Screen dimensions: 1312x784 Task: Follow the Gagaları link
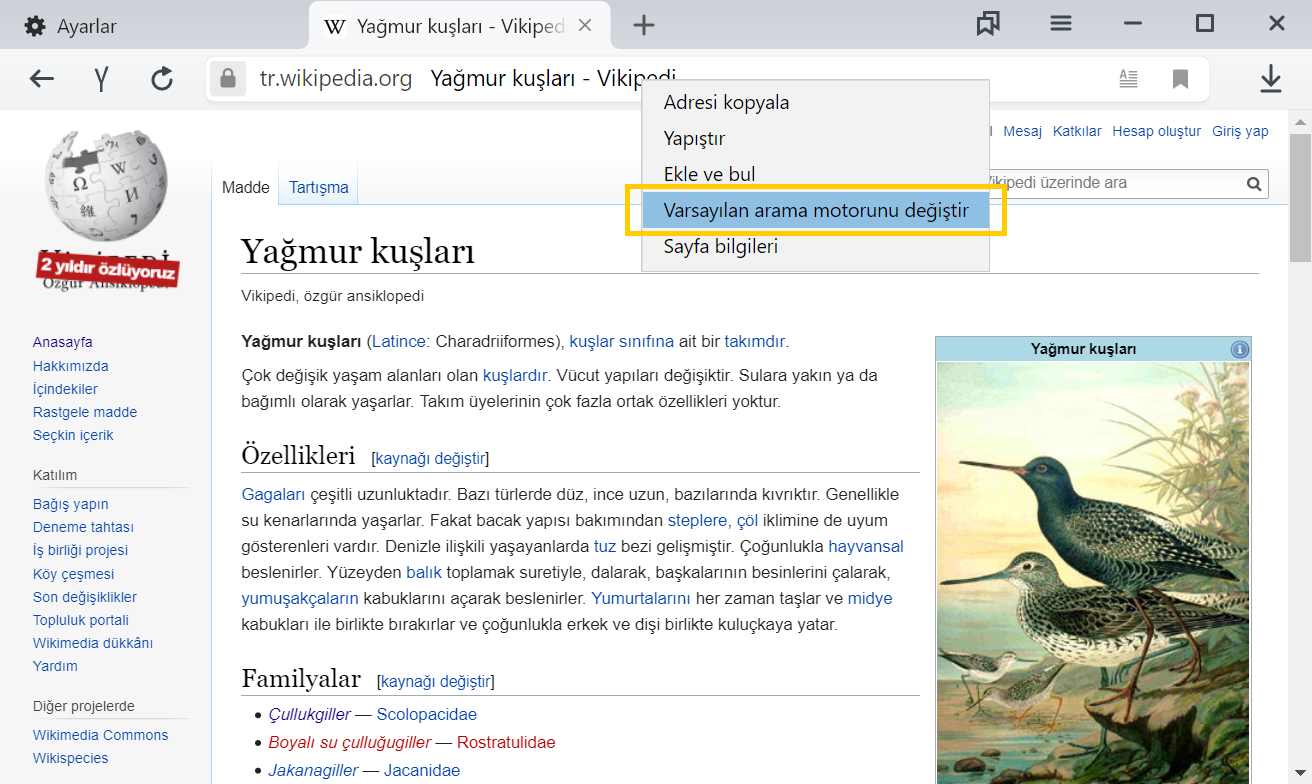point(273,494)
